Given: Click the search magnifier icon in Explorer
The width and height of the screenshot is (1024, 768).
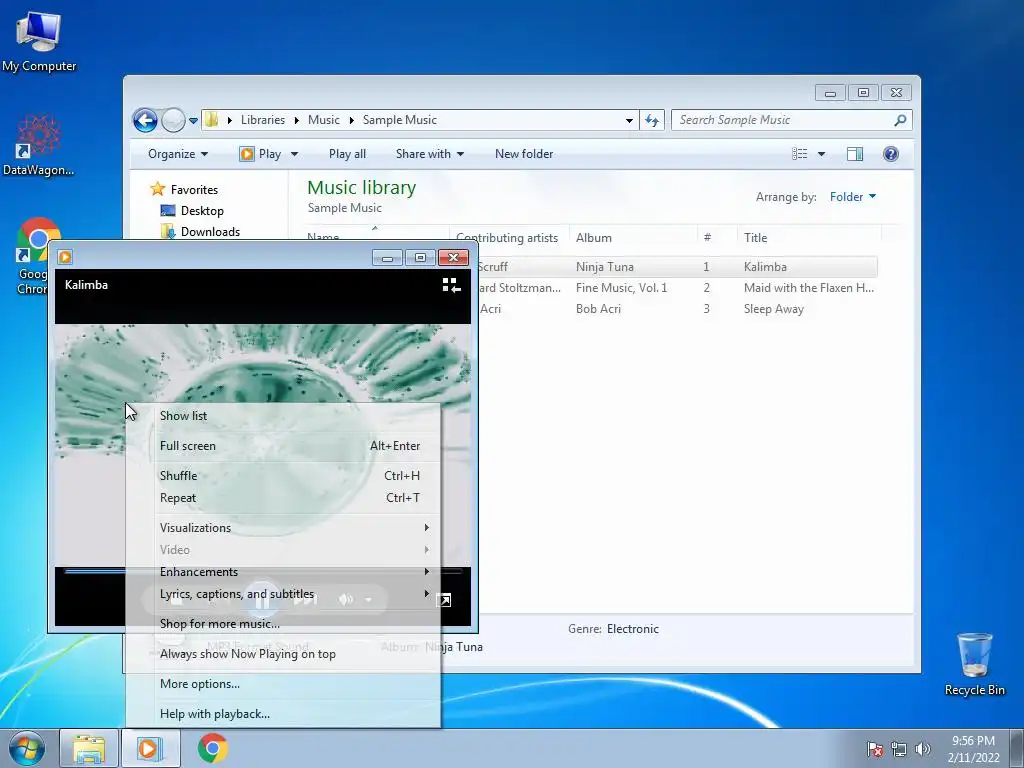Looking at the screenshot, I should [x=900, y=120].
